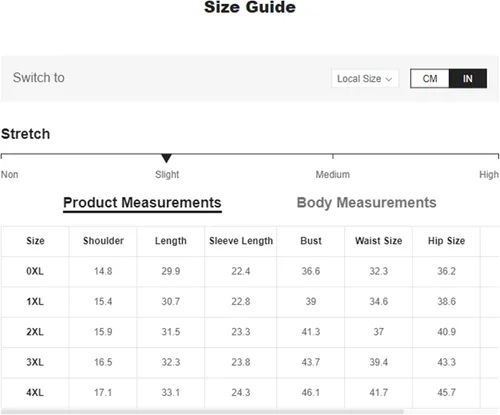Click length value 29.9 for 0XL
The height and width of the screenshot is (415, 500).
[171, 271]
